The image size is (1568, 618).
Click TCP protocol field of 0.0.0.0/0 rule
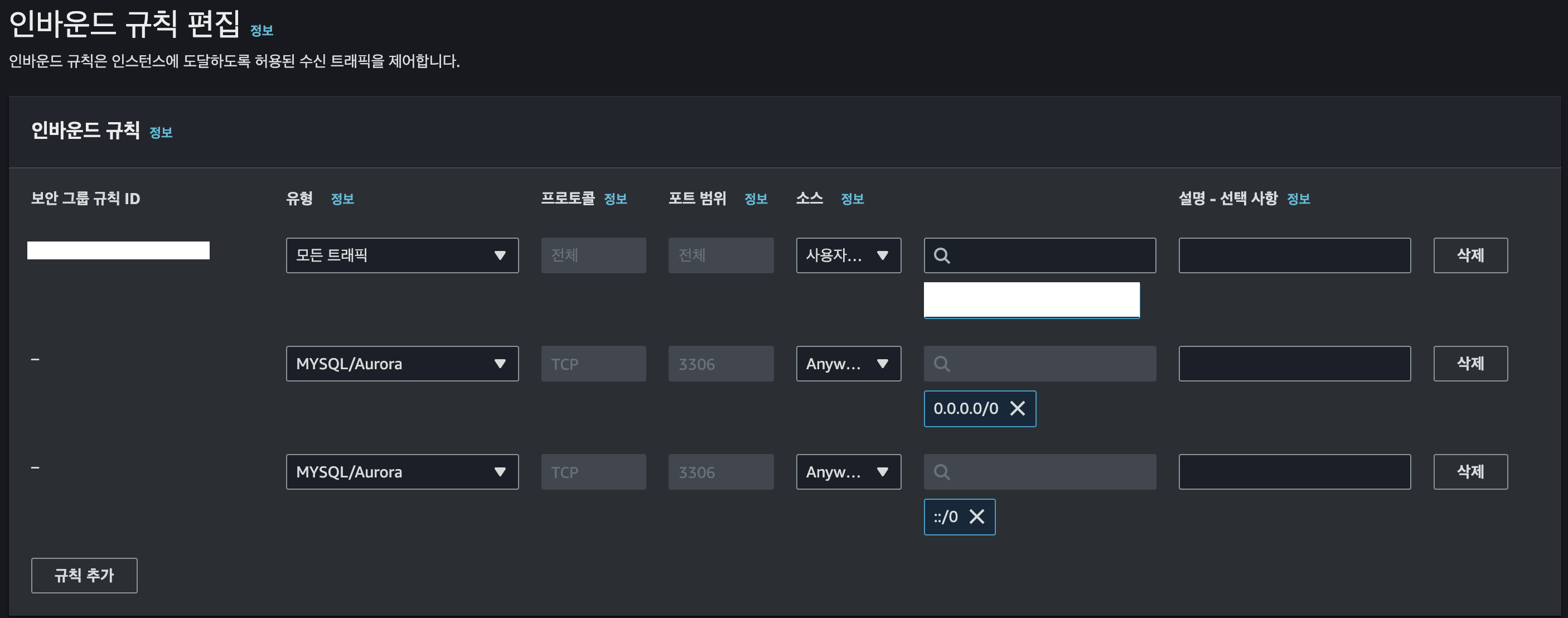coord(593,364)
